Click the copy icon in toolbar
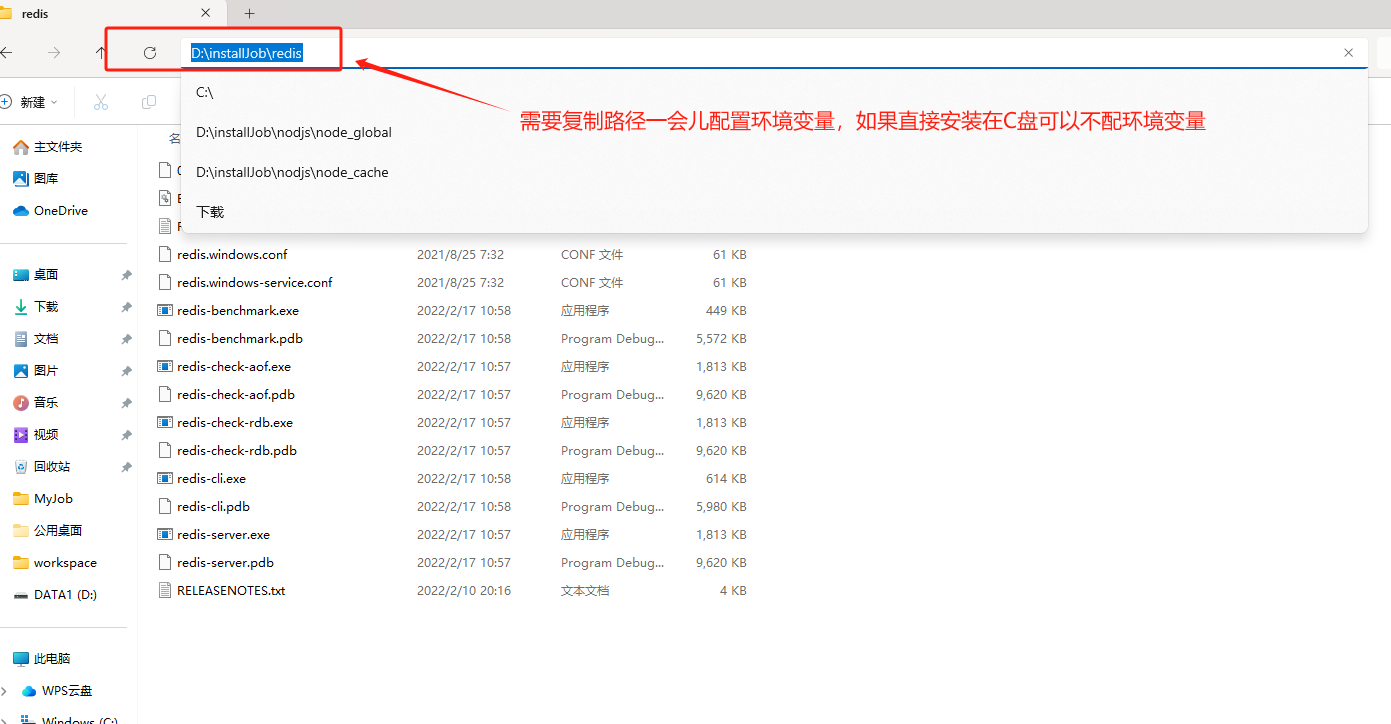The width and height of the screenshot is (1391, 724). 149,102
